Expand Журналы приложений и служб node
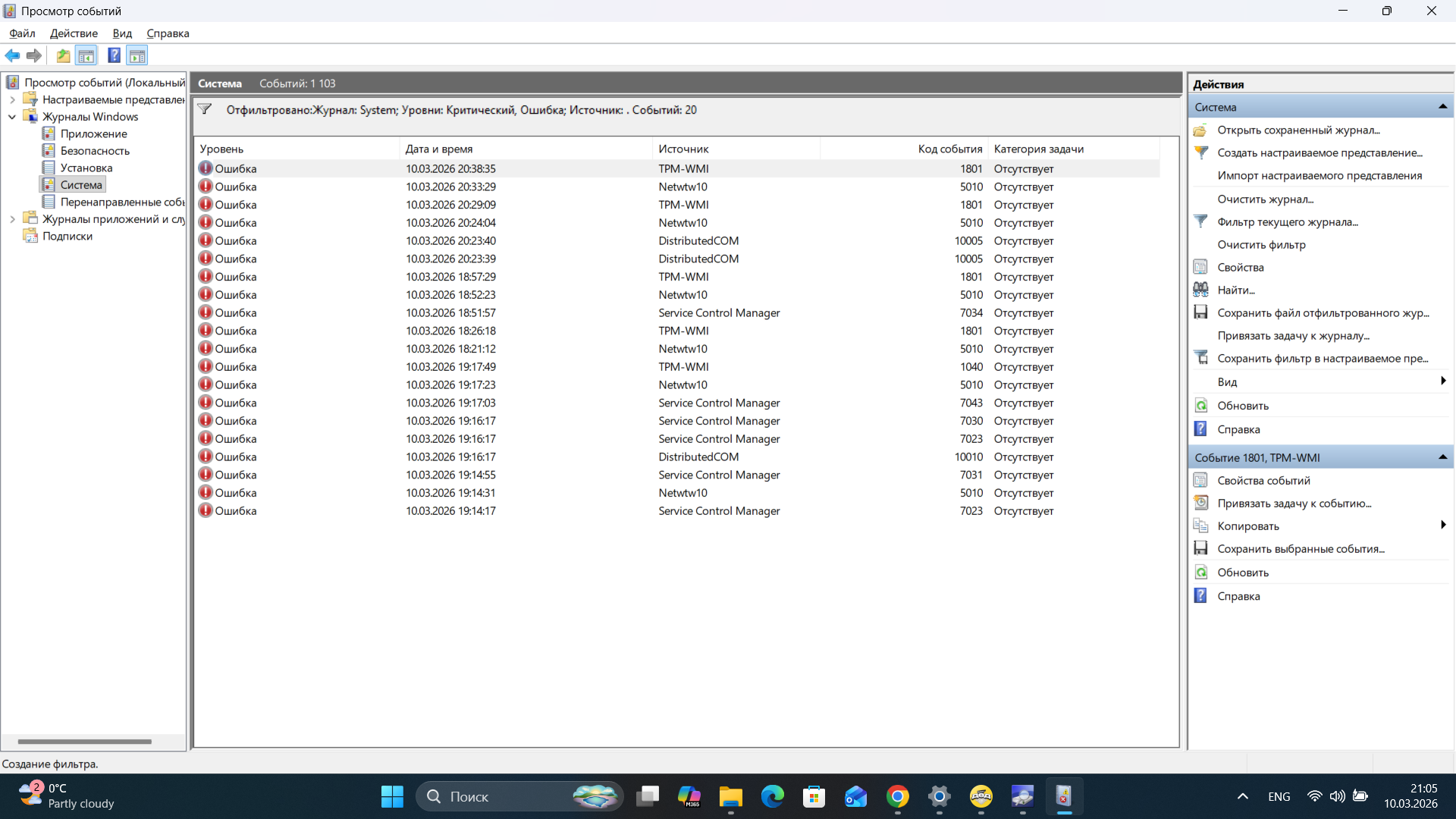Image resolution: width=1456 pixels, height=819 pixels. pyautogui.click(x=12, y=219)
